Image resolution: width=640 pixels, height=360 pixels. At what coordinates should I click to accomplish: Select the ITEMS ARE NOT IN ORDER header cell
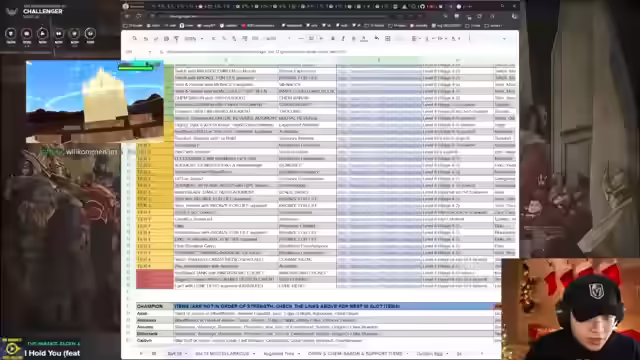(333, 306)
